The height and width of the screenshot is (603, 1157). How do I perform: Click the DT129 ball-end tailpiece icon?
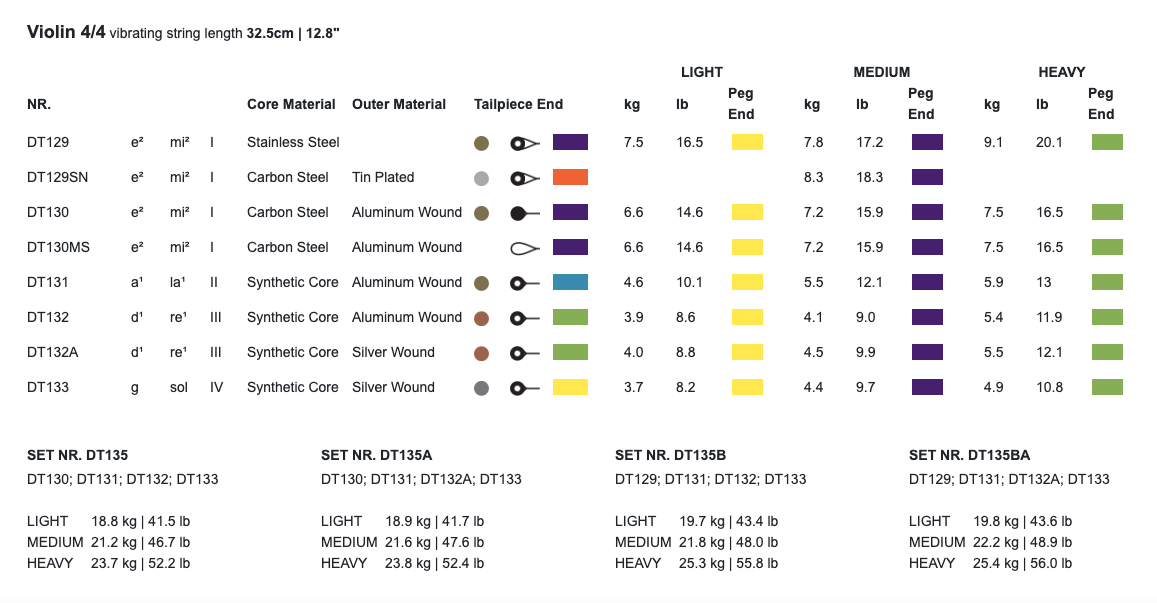point(525,143)
